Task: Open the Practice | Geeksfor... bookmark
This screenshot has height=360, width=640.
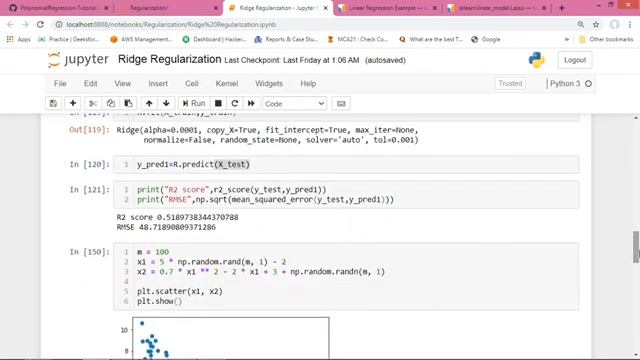Action: (69, 40)
